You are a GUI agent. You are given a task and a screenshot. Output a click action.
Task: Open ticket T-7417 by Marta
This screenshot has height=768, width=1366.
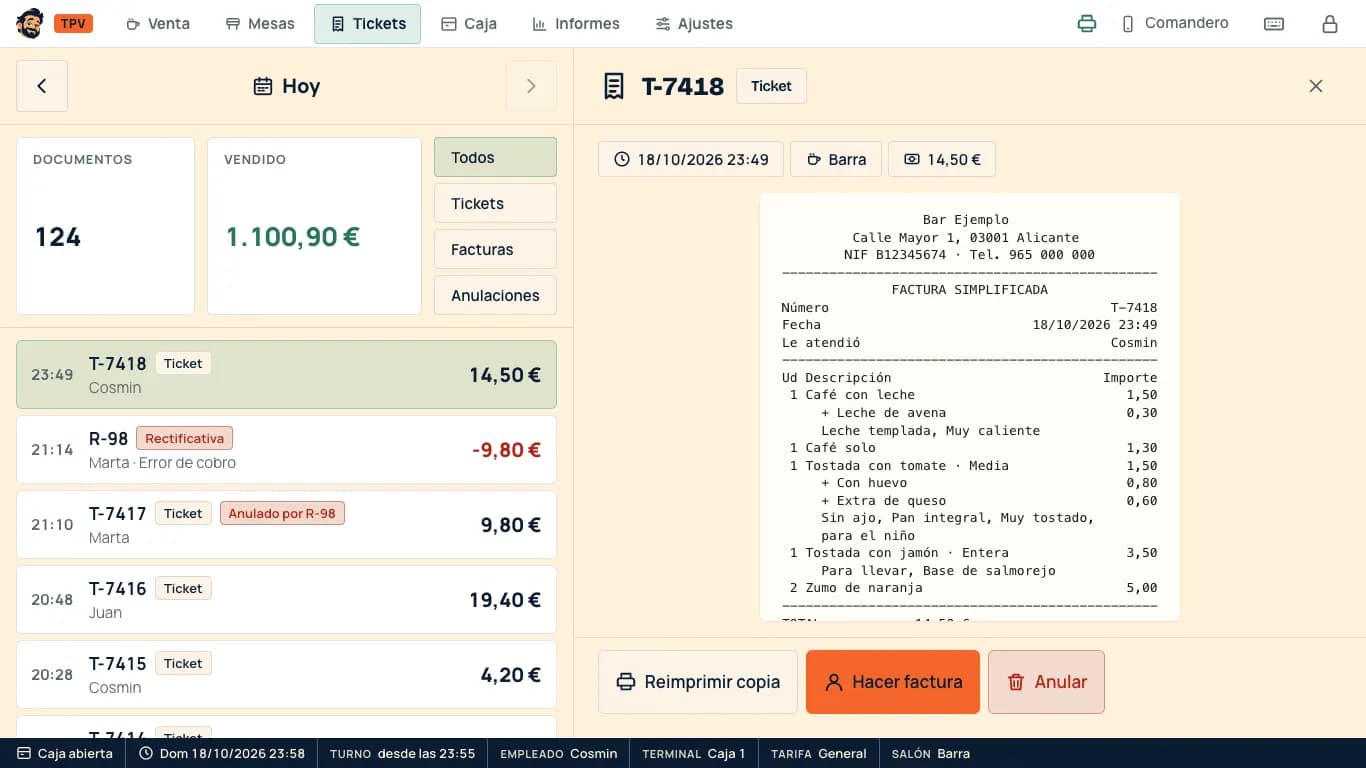pyautogui.click(x=286, y=525)
